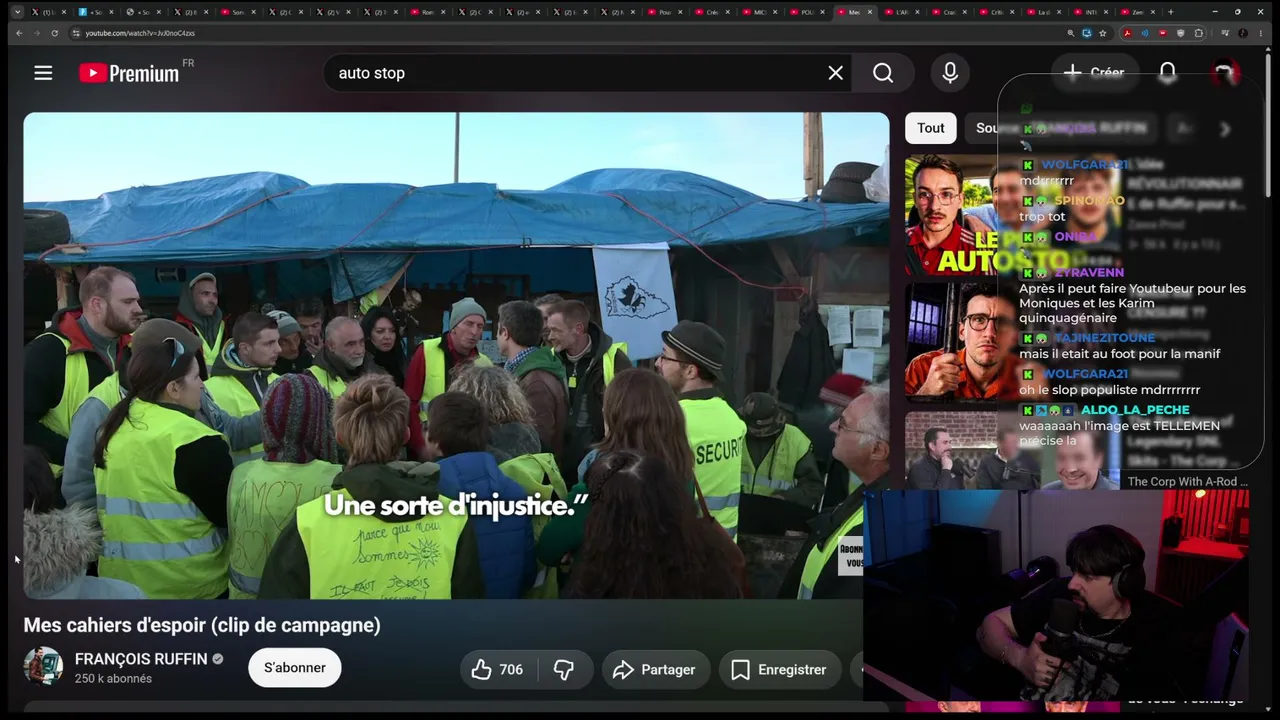Show more filter chips with the arrow
The width and height of the screenshot is (1280, 720).
pyautogui.click(x=1225, y=128)
